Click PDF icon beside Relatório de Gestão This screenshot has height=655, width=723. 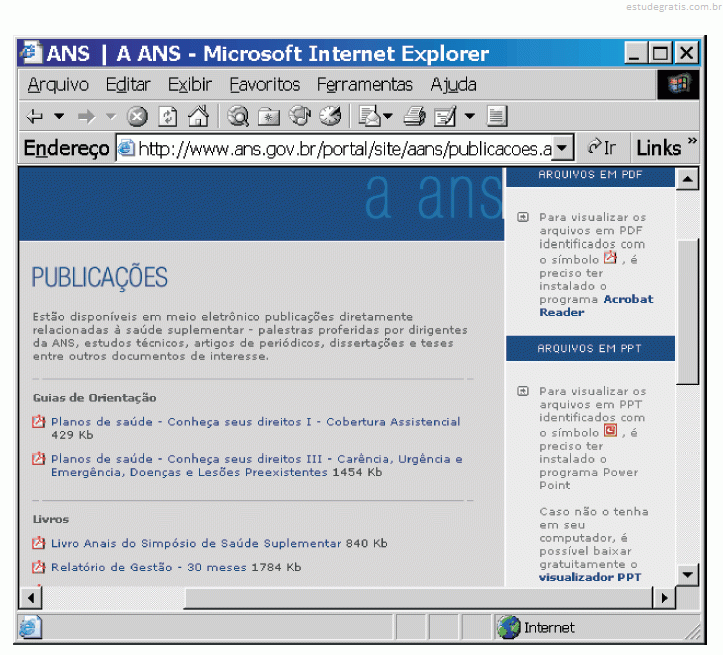[38, 567]
